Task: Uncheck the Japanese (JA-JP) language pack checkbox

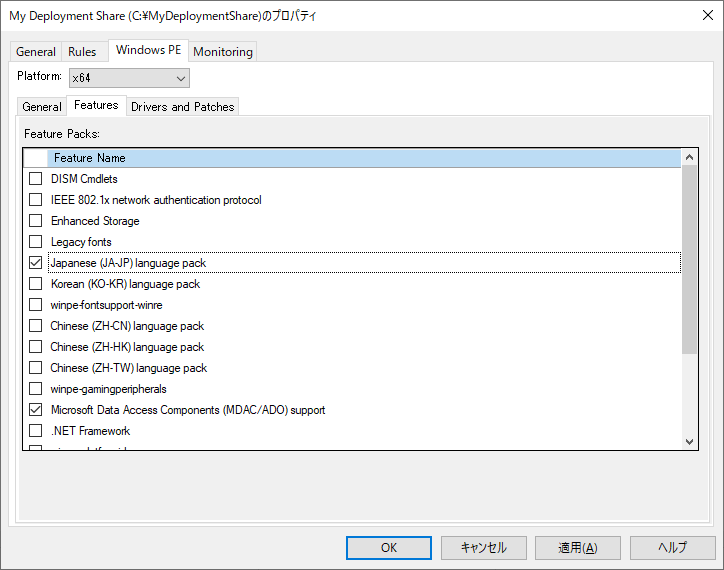Action: pyautogui.click(x=36, y=263)
